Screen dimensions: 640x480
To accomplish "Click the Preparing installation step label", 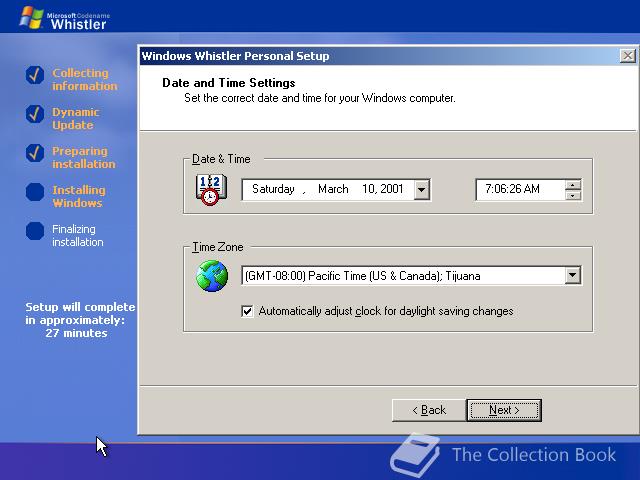I will click(84, 158).
